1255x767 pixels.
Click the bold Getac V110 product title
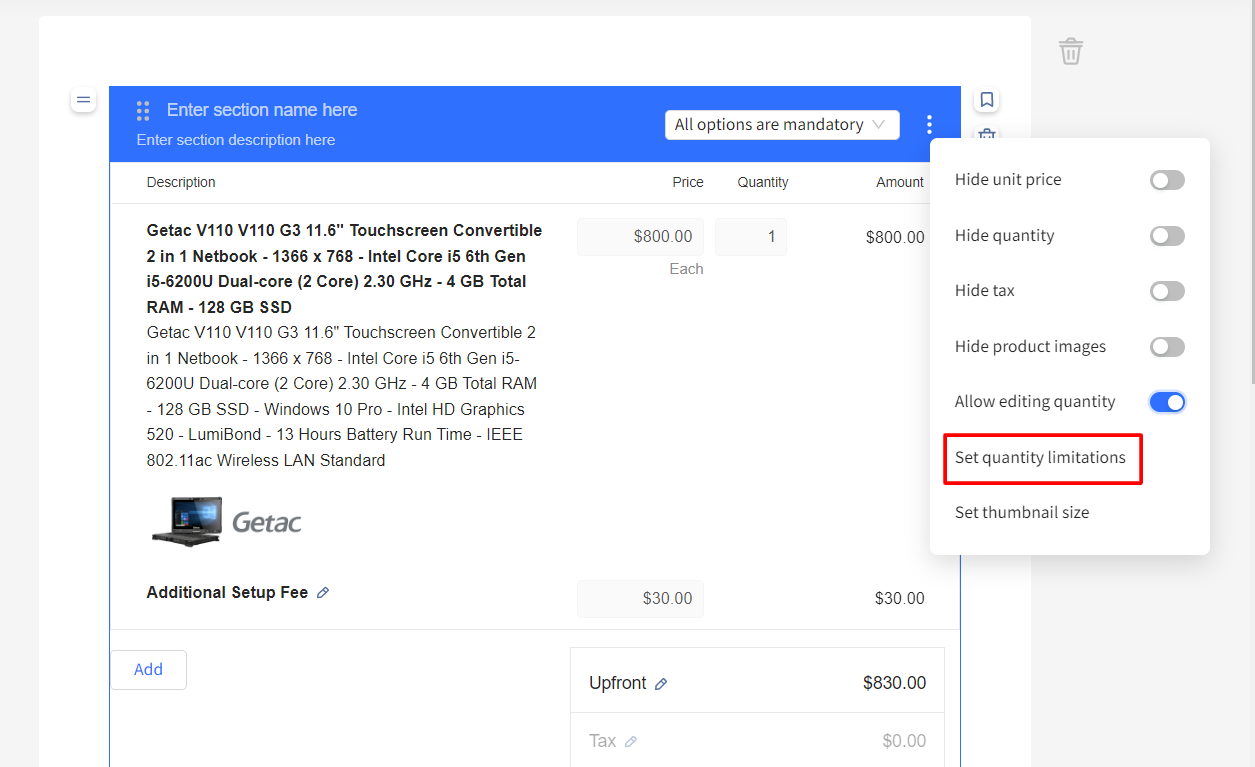coord(344,268)
